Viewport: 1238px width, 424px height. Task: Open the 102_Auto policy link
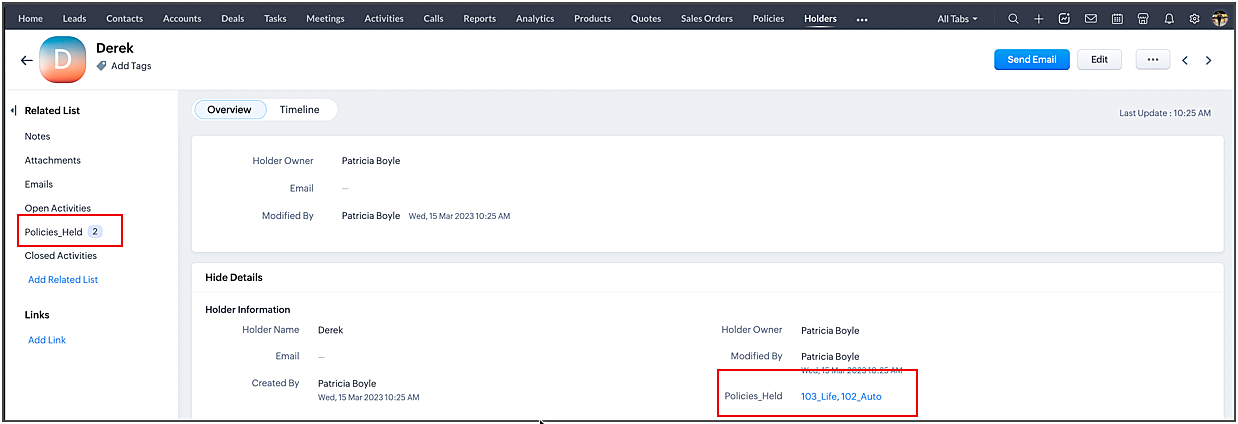861,397
